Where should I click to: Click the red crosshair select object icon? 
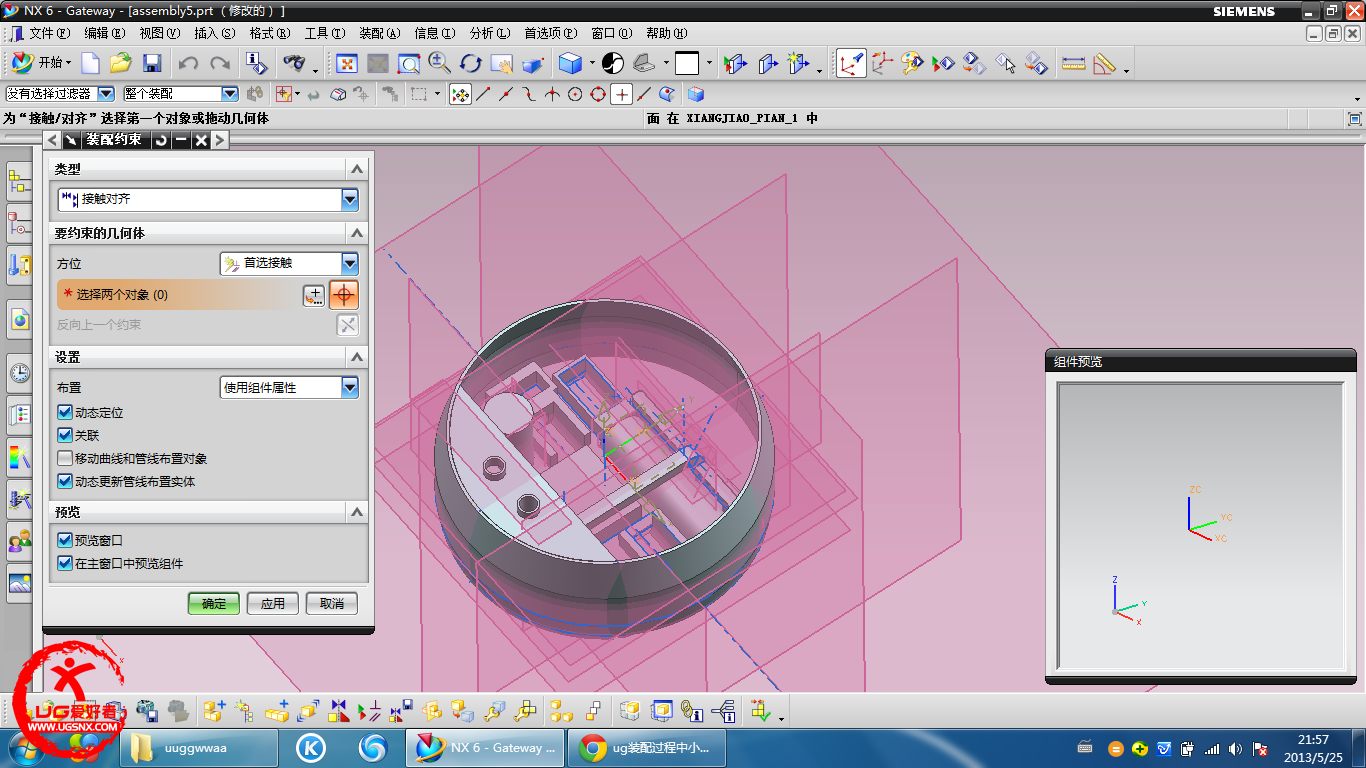344,295
